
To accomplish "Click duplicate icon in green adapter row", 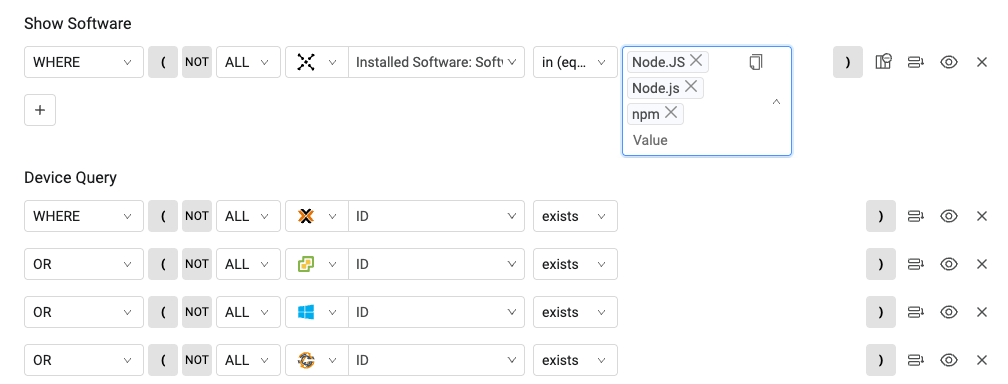I will (915, 264).
